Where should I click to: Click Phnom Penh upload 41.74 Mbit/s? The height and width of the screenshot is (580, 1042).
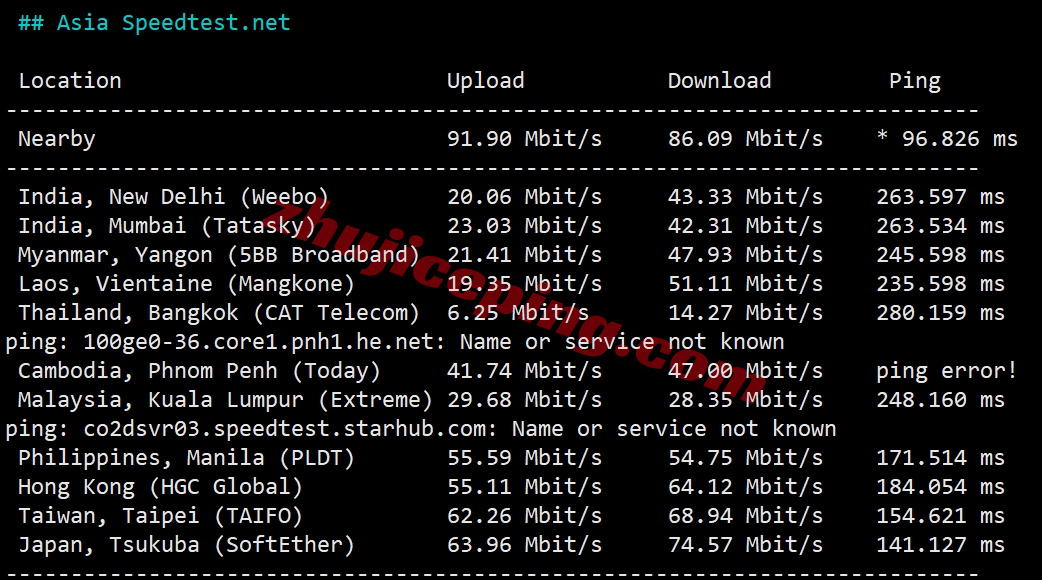(x=524, y=371)
